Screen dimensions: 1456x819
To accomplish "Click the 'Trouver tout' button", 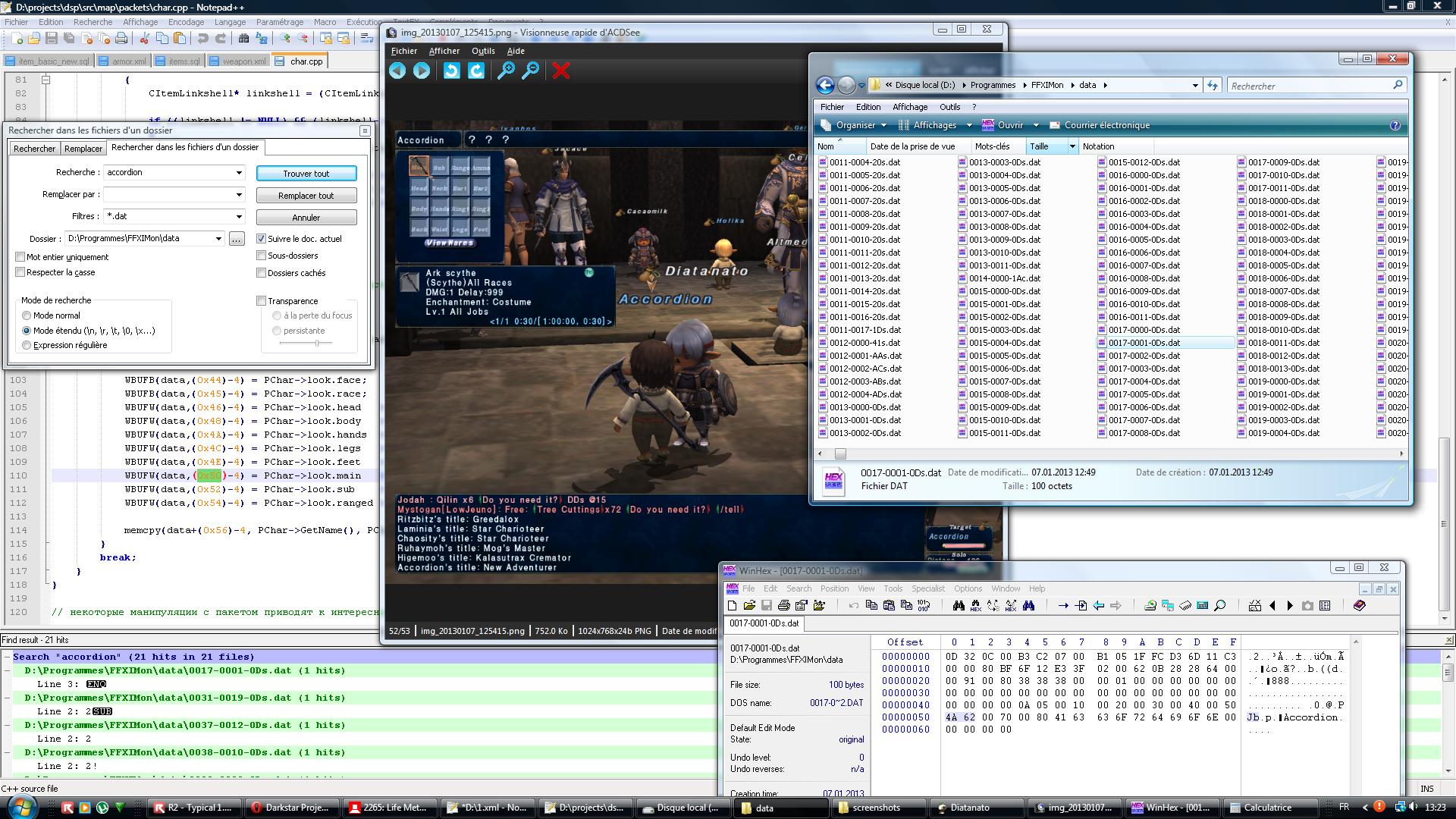I will click(x=306, y=174).
